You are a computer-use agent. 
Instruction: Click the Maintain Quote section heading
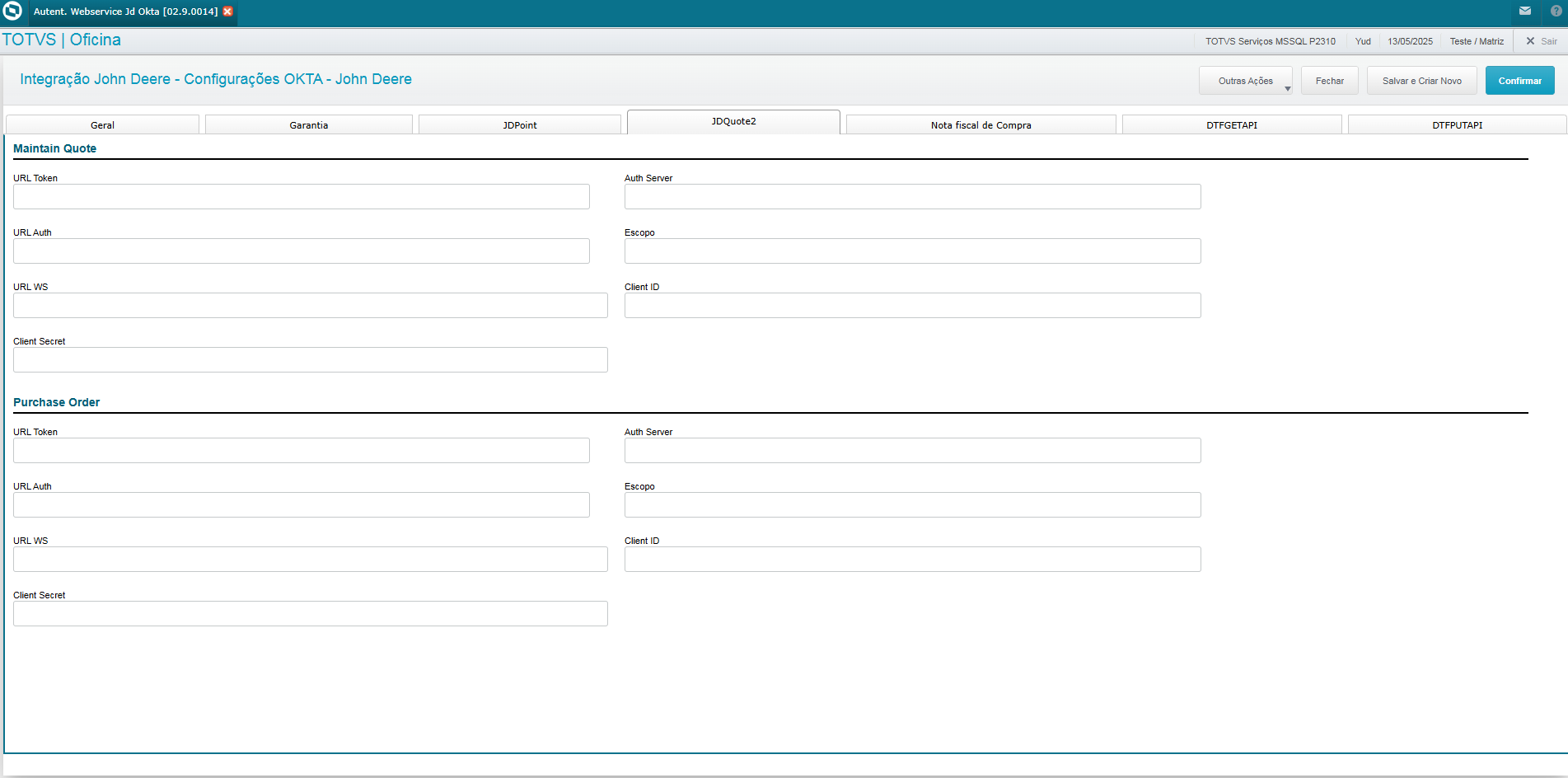[x=54, y=148]
